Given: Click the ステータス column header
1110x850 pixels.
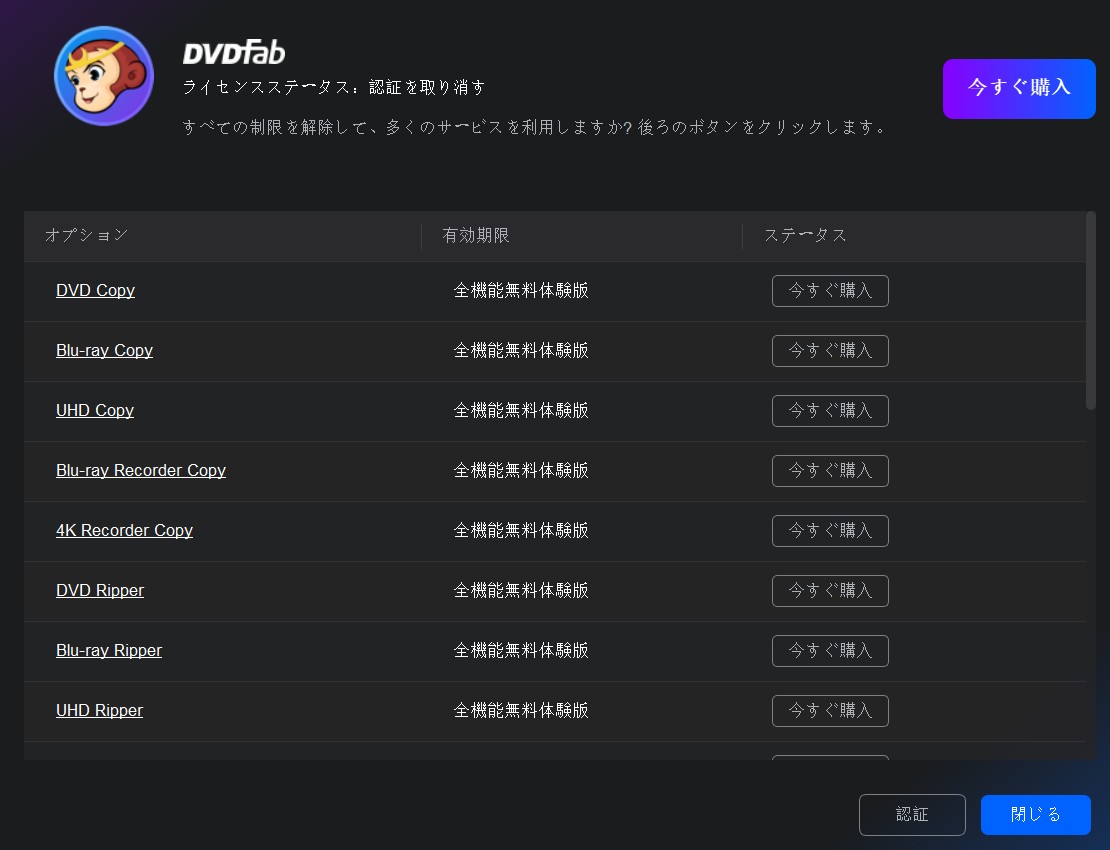Looking at the screenshot, I should pos(805,235).
